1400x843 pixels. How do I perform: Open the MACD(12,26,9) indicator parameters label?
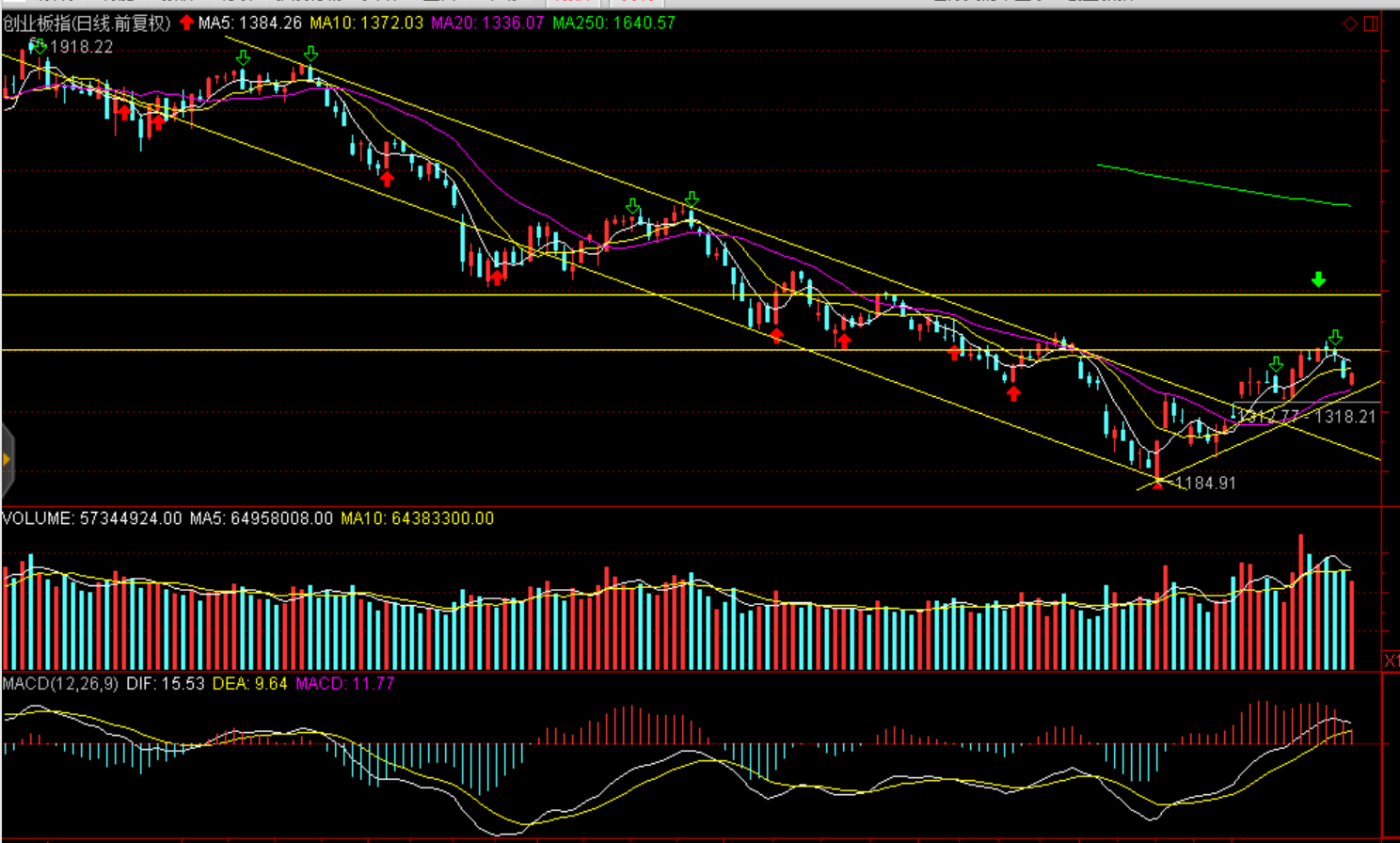pos(60,683)
